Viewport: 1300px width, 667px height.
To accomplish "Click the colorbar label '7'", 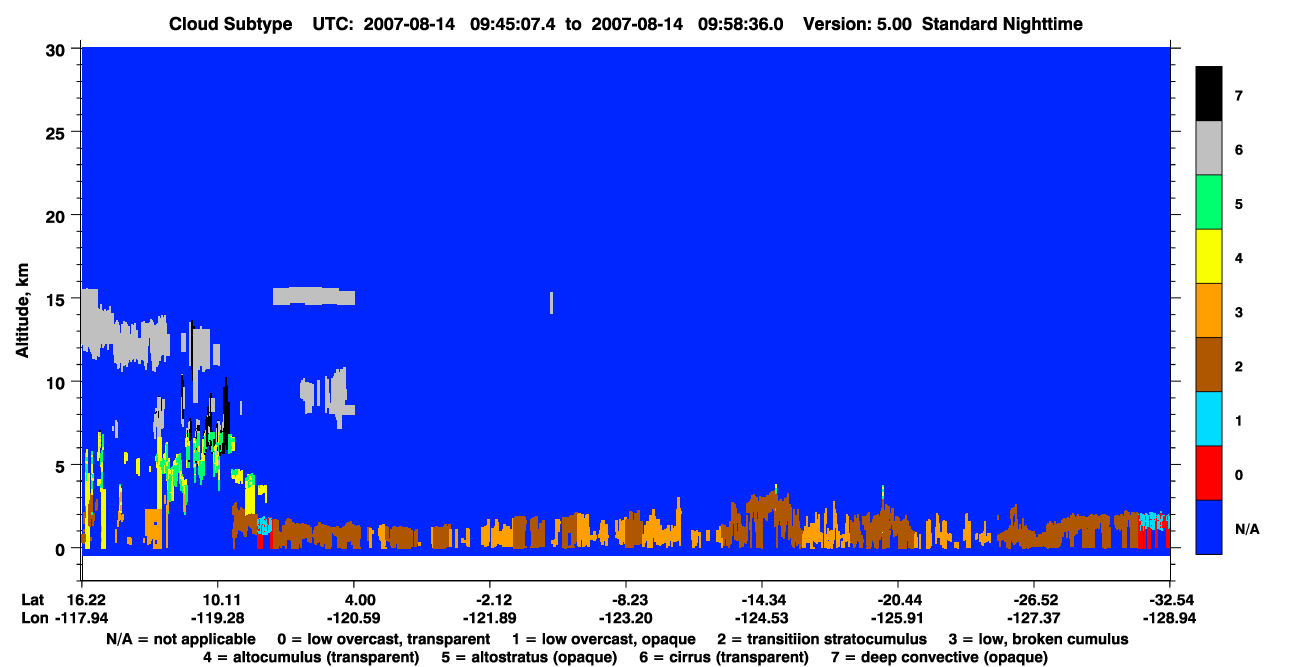I will (x=1239, y=96).
